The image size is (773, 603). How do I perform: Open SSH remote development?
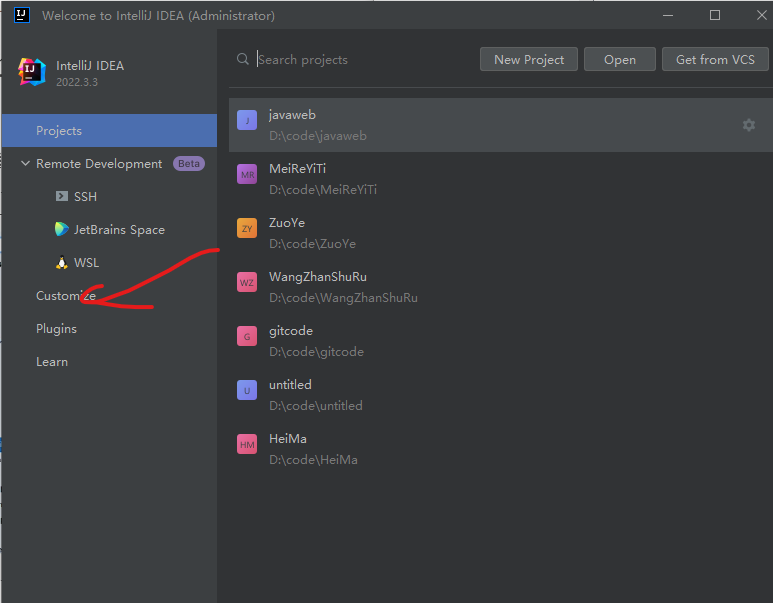point(85,197)
